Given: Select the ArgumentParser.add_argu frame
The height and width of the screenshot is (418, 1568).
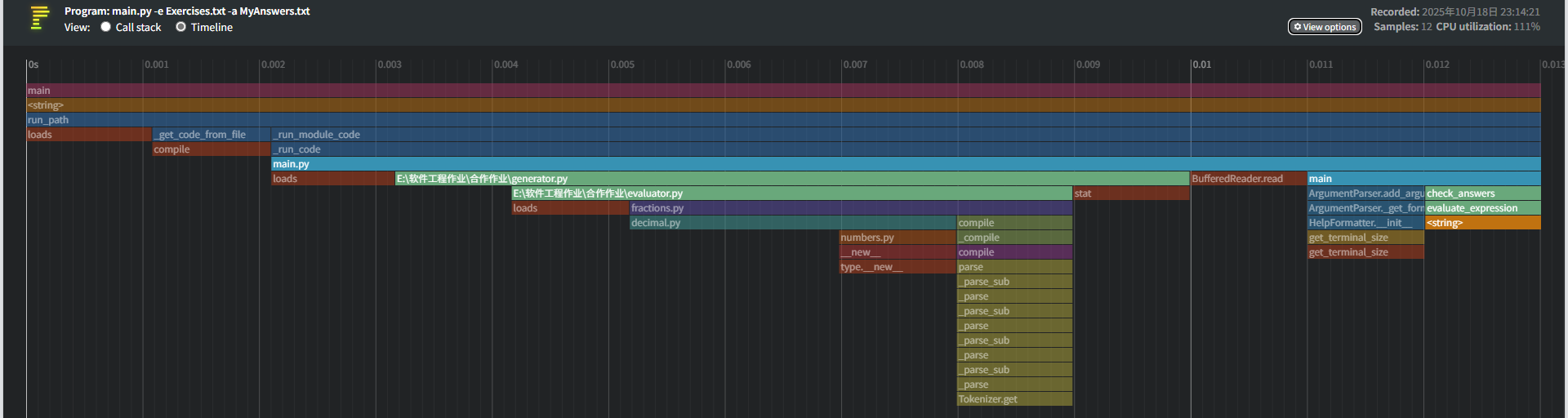Looking at the screenshot, I should 1365,193.
